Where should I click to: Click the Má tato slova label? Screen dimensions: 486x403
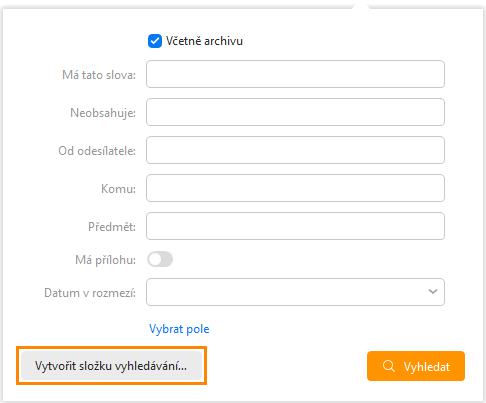(x=99, y=75)
